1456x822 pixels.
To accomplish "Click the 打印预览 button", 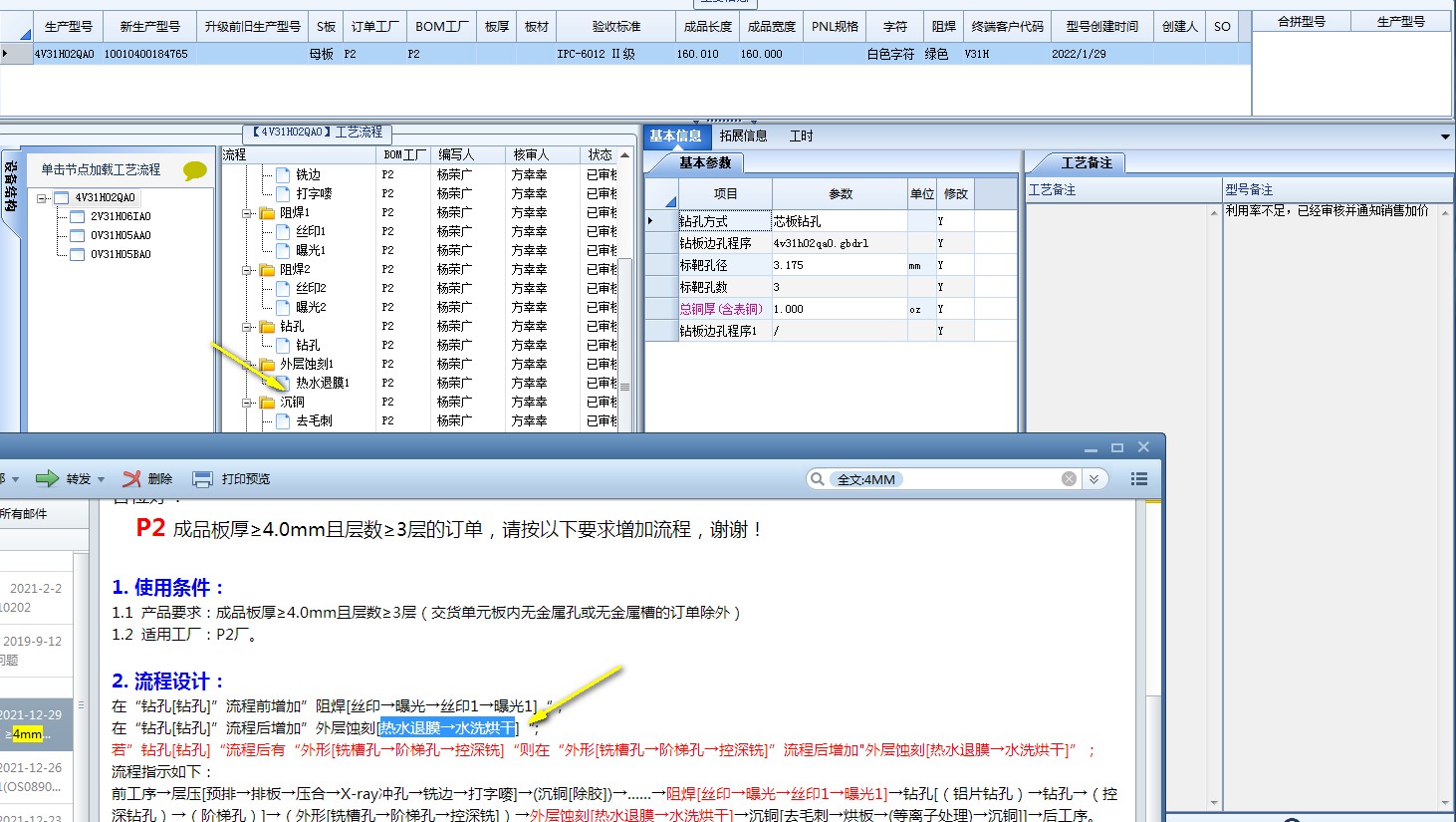I will tap(232, 479).
